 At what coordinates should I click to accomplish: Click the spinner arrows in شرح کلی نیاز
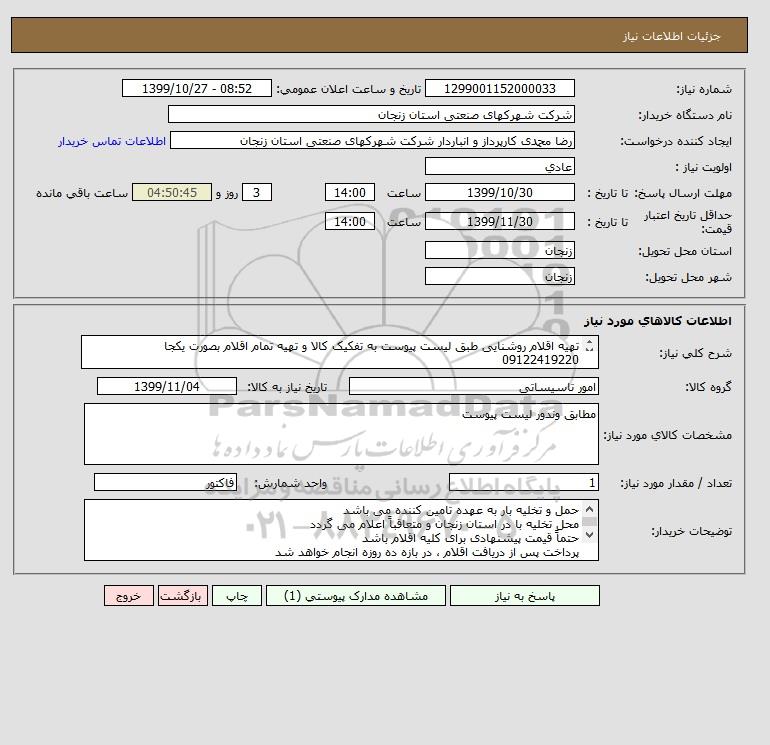click(590, 346)
